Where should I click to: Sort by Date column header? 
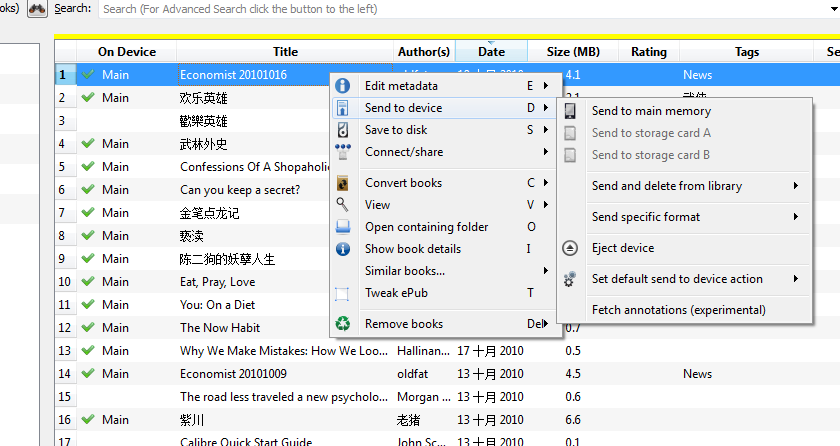491,51
